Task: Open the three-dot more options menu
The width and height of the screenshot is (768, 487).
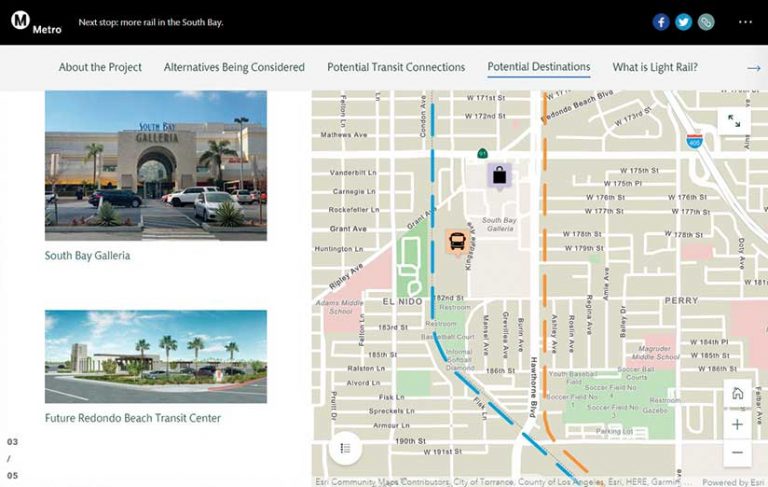Action: (745, 22)
